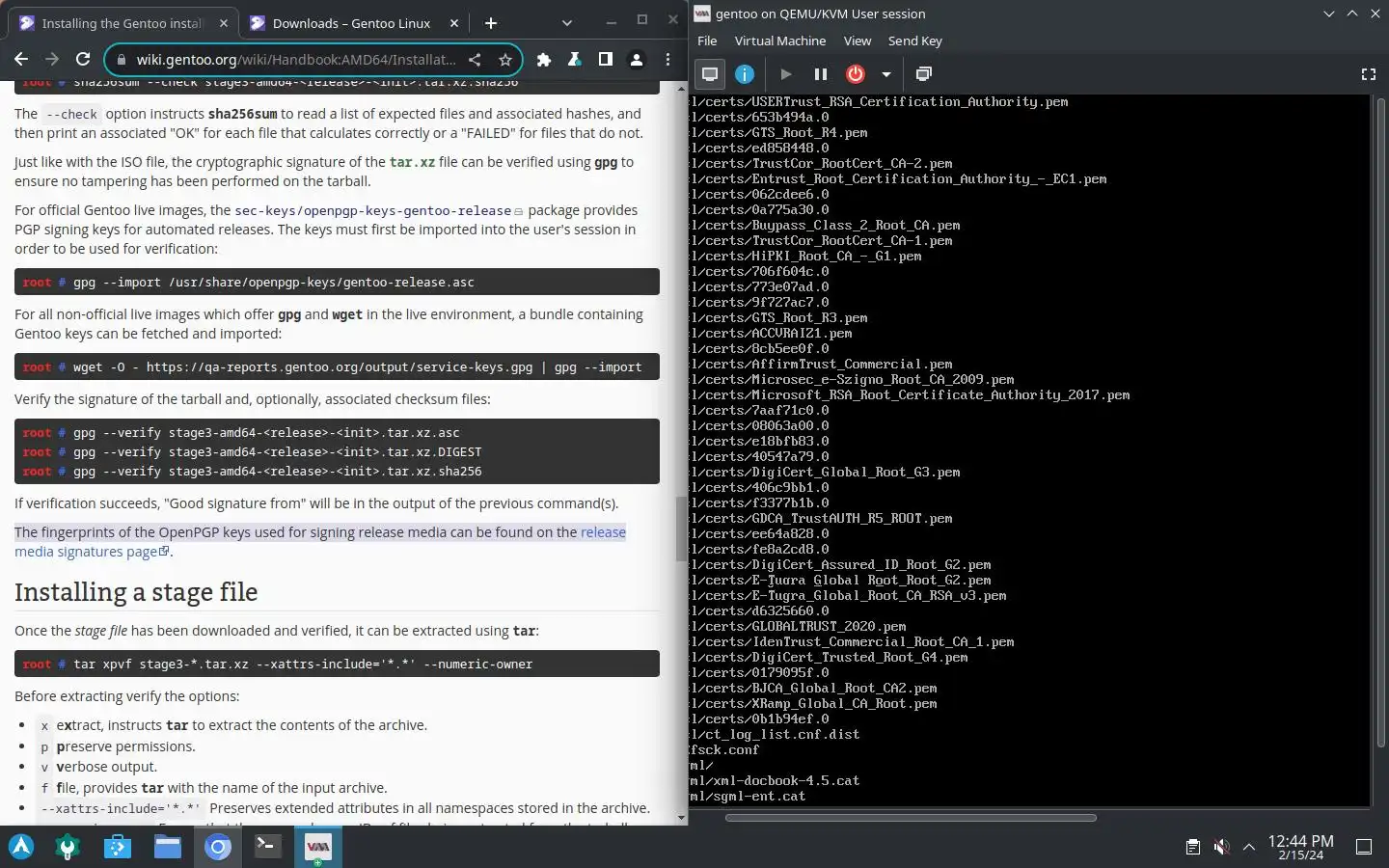Click the tar xpvf stage3 command line
Screen dimensions: 1389x868
point(337,664)
